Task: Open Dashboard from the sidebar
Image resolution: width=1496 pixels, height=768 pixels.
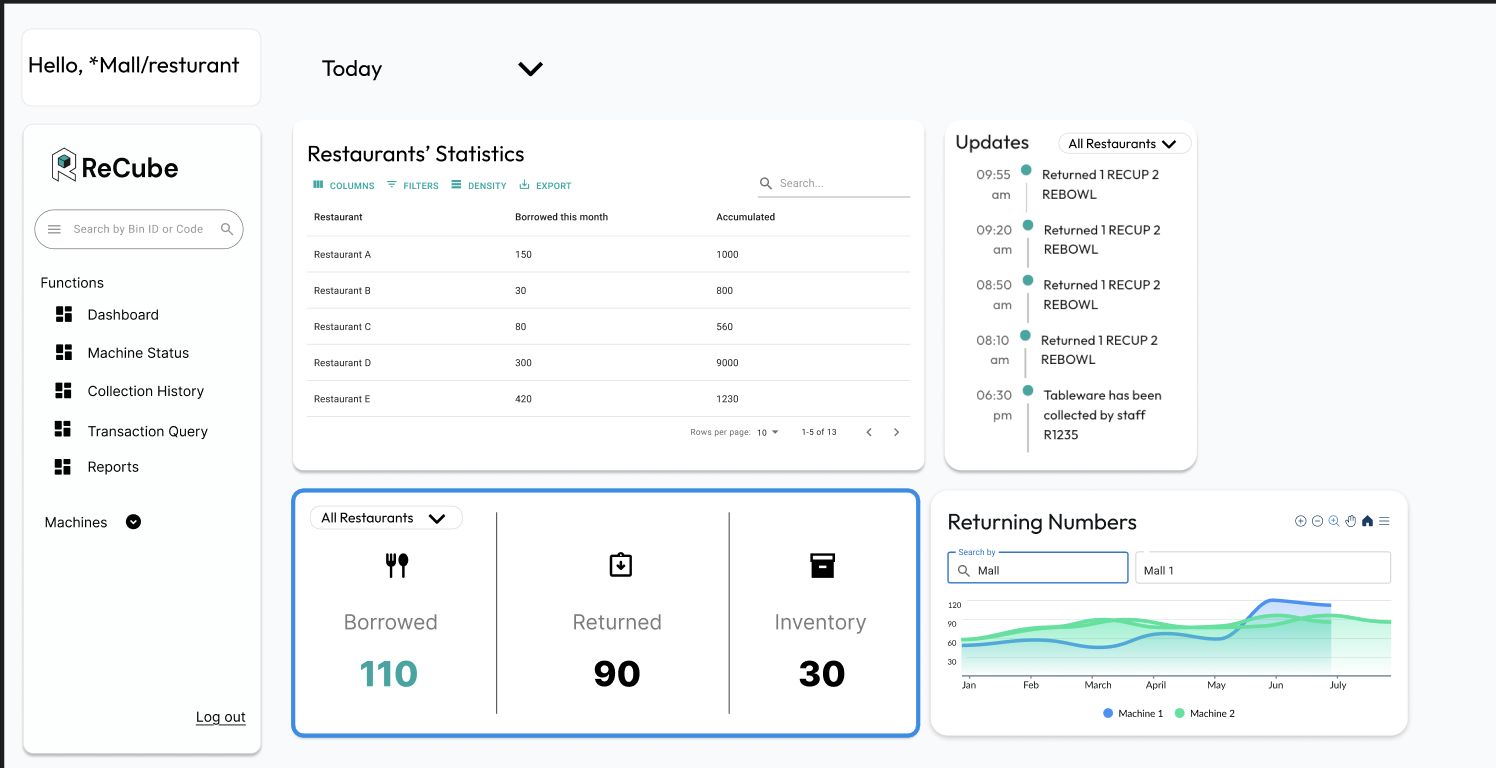Action: click(123, 314)
